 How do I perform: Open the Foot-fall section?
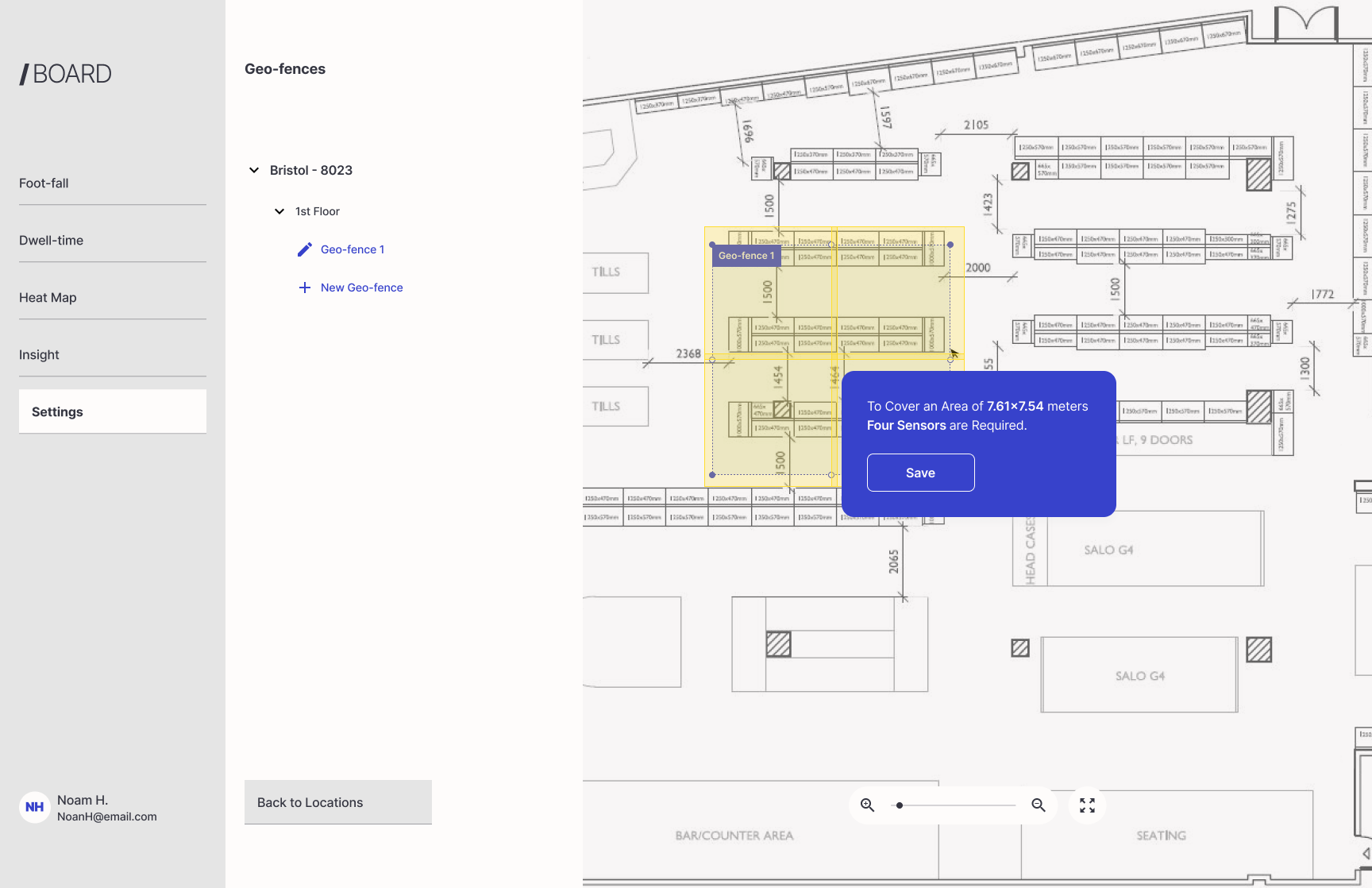(113, 183)
